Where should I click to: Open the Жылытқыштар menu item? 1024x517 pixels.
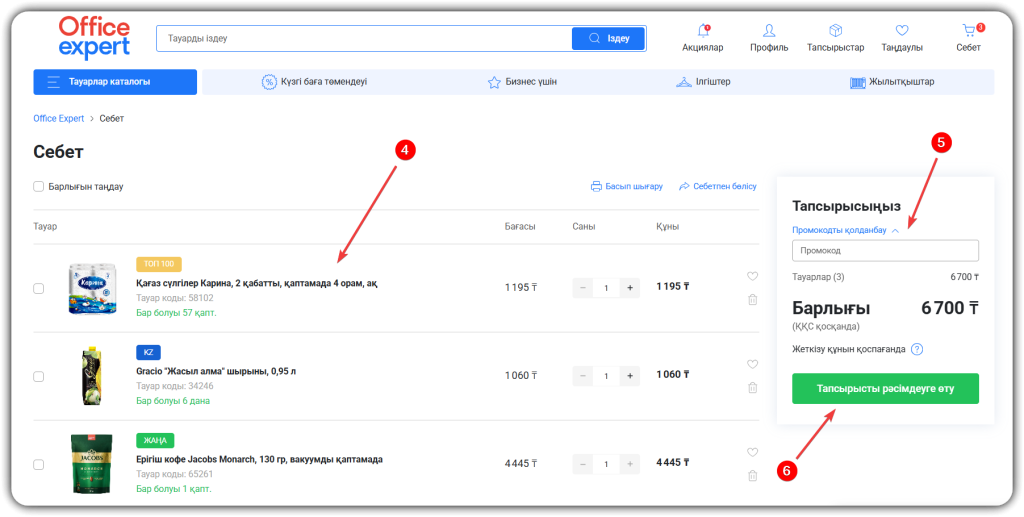pos(892,82)
